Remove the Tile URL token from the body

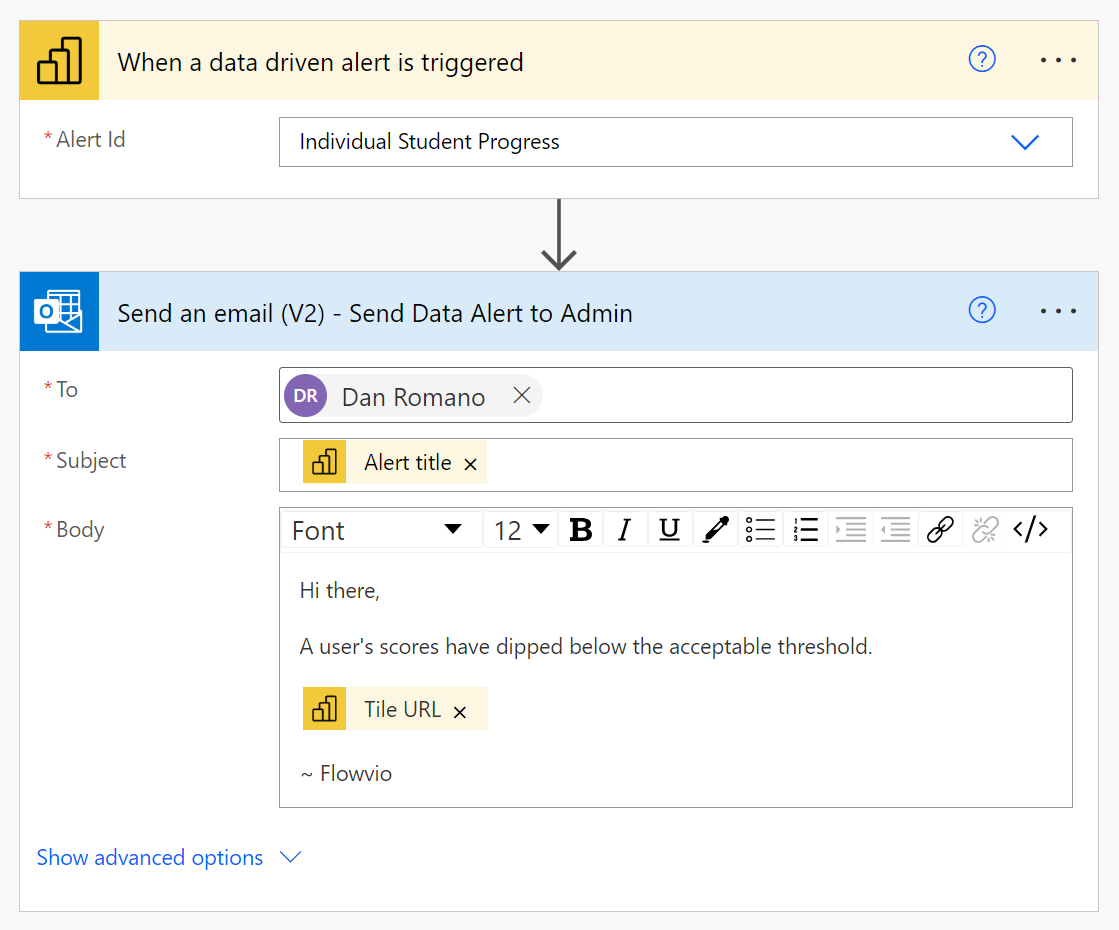coord(460,712)
